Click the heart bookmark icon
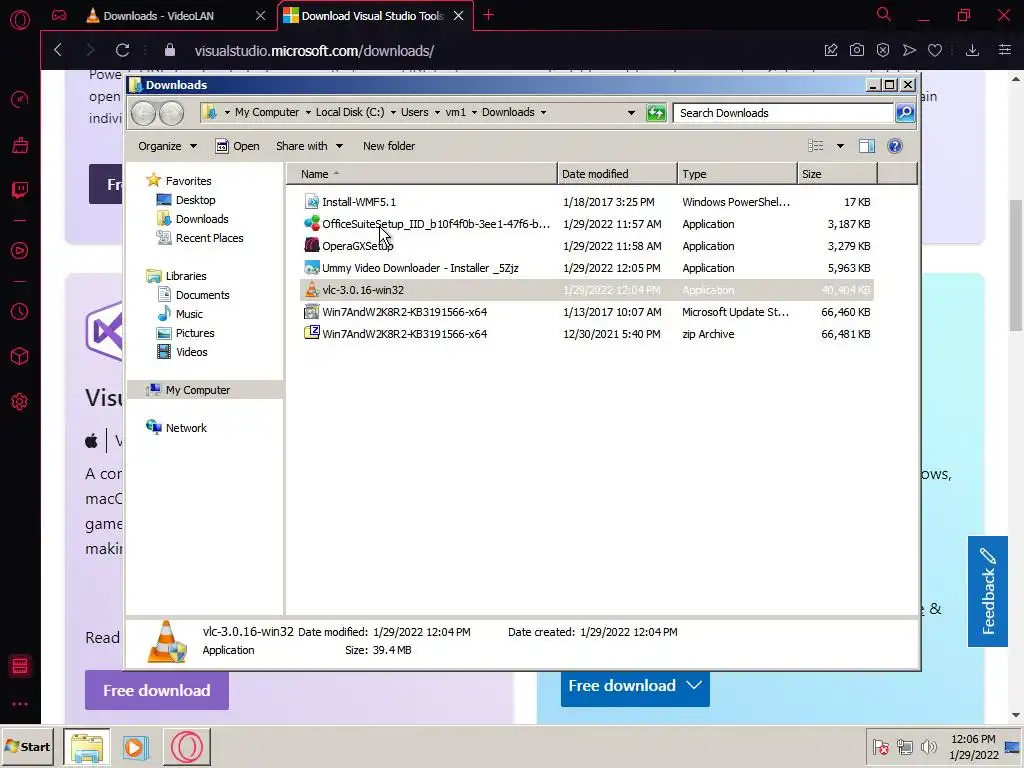Viewport: 1024px width, 768px height. click(935, 50)
